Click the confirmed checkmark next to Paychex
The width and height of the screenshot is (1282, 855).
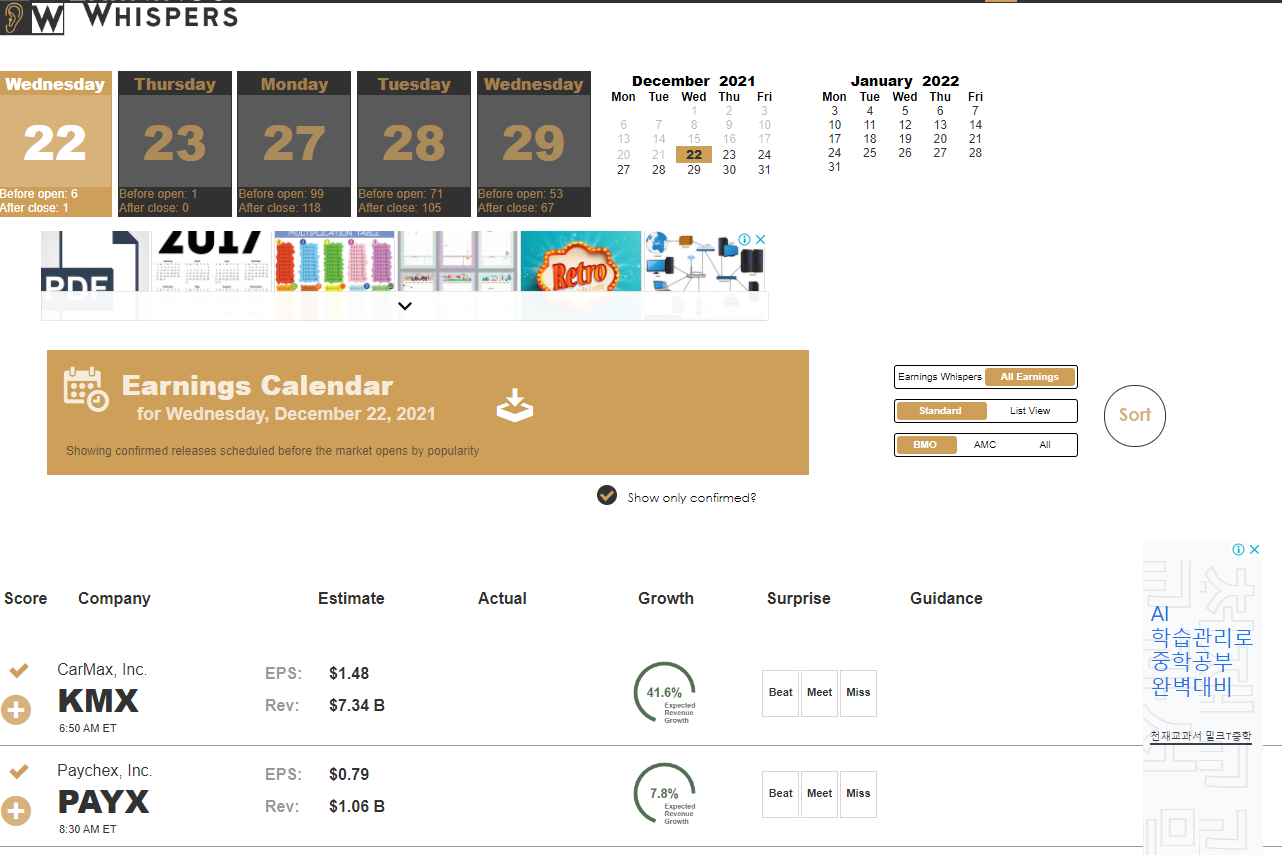pos(19,771)
